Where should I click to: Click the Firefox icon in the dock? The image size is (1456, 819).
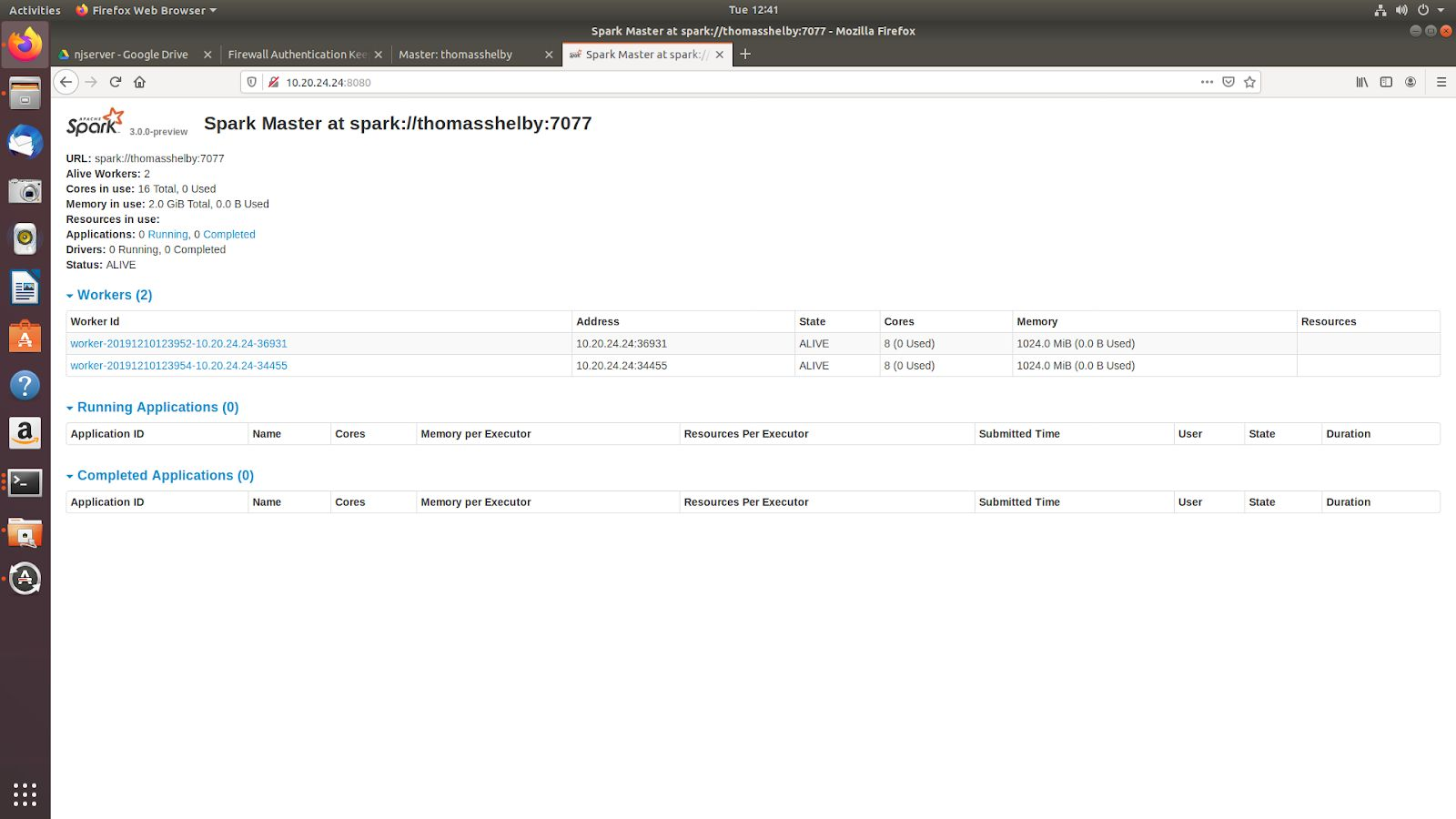[25, 44]
